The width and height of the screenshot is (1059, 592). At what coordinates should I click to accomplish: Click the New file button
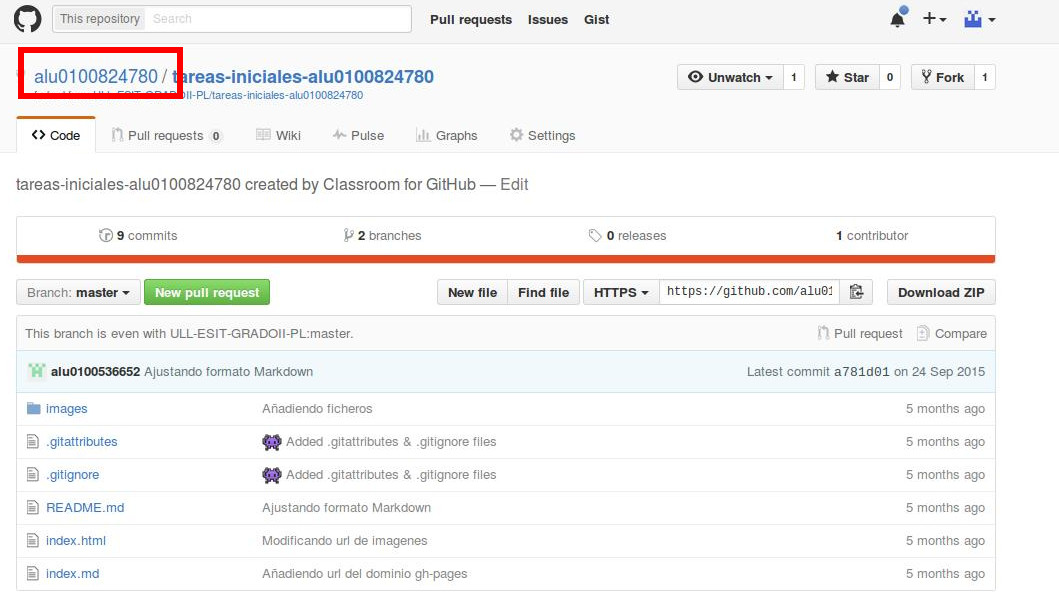tap(472, 292)
